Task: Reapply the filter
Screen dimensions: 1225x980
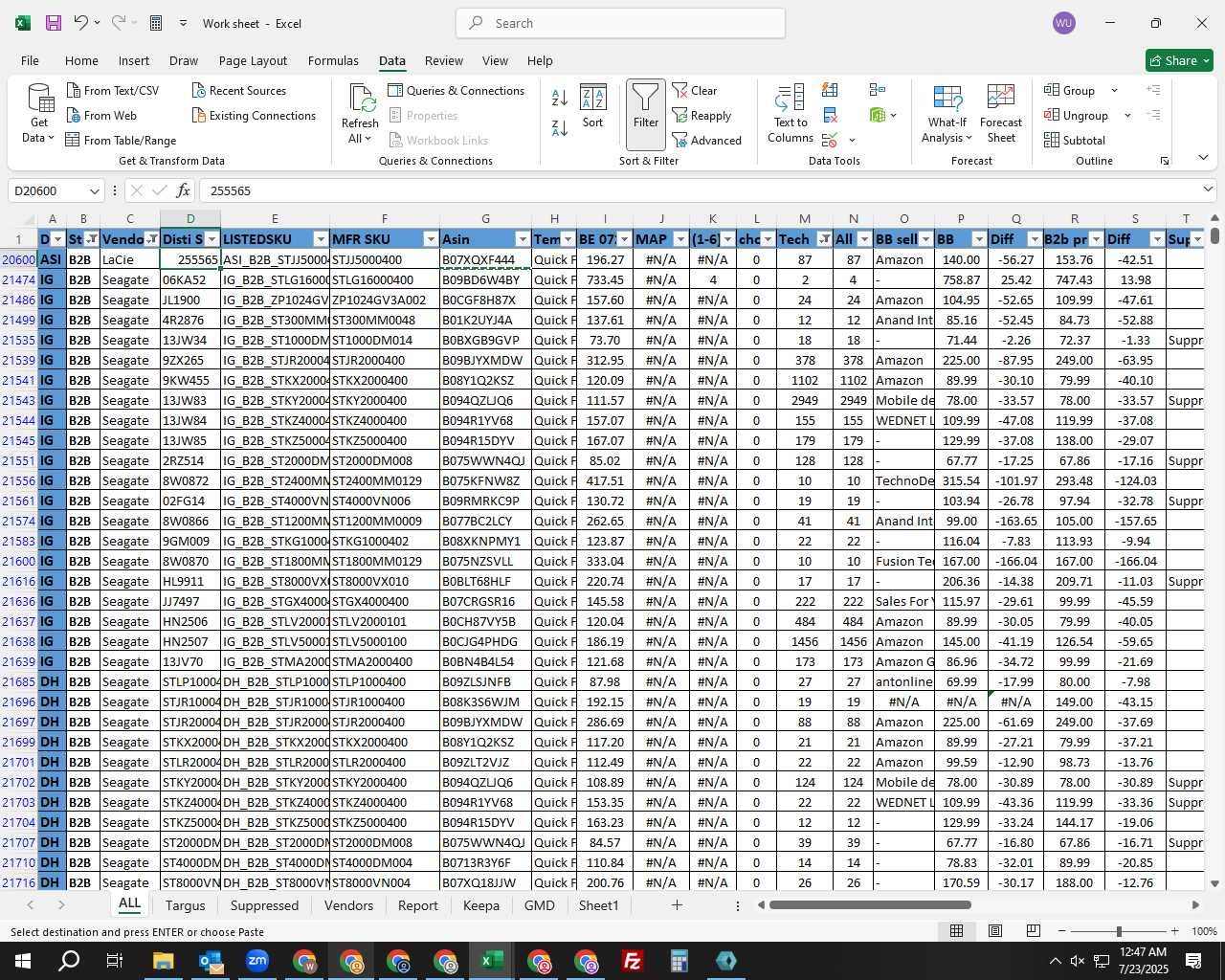Action: (x=702, y=115)
